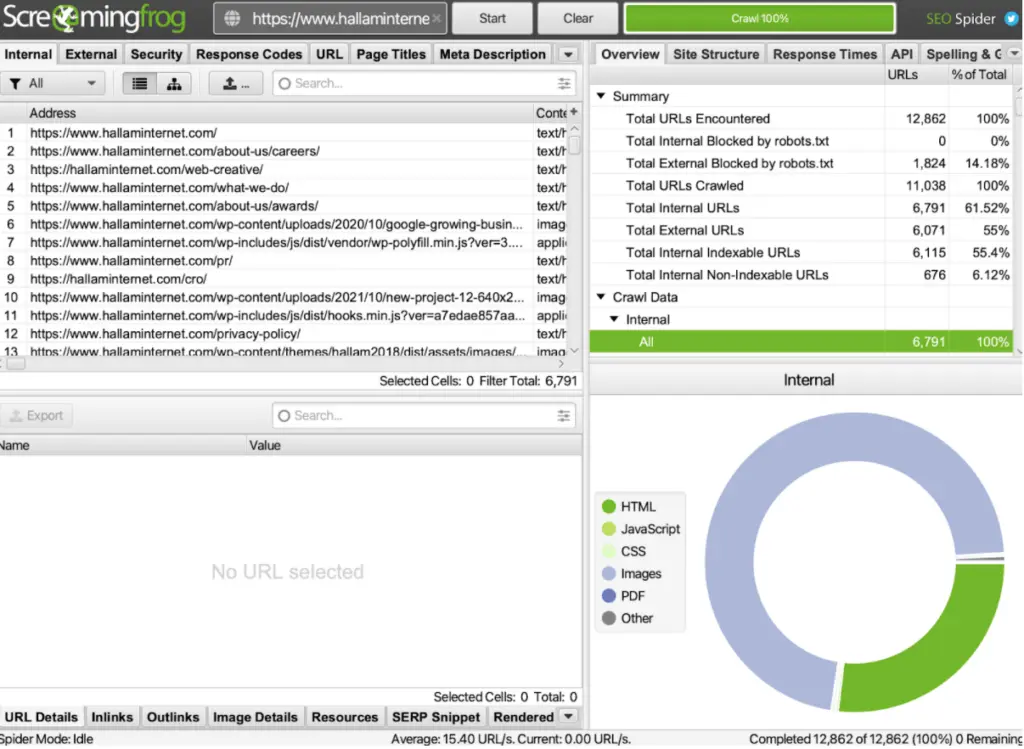Click the magnifier icon in the upper search box
Viewport: 1024px width, 749px height.
pos(284,84)
